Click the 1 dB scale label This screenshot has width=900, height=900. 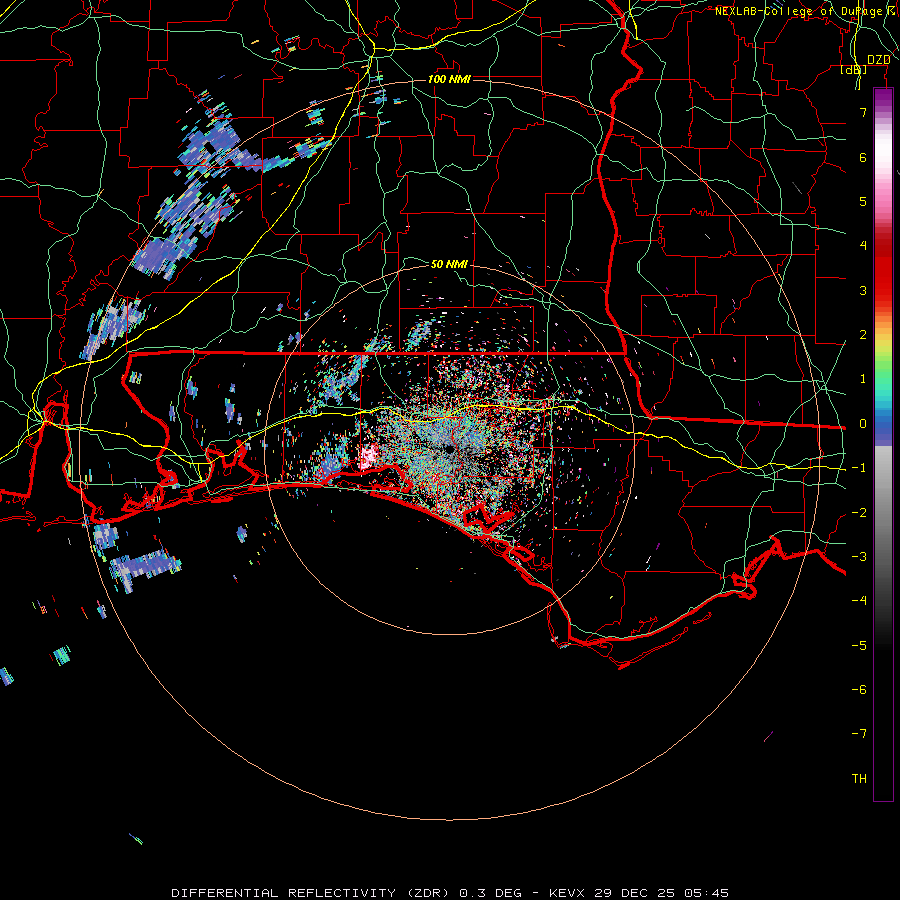[x=863, y=379]
